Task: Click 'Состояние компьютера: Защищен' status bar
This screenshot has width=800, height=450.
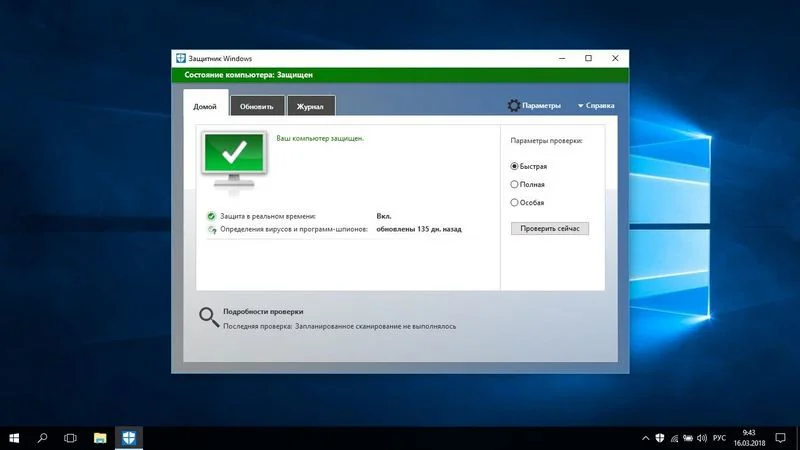Action: [x=400, y=75]
